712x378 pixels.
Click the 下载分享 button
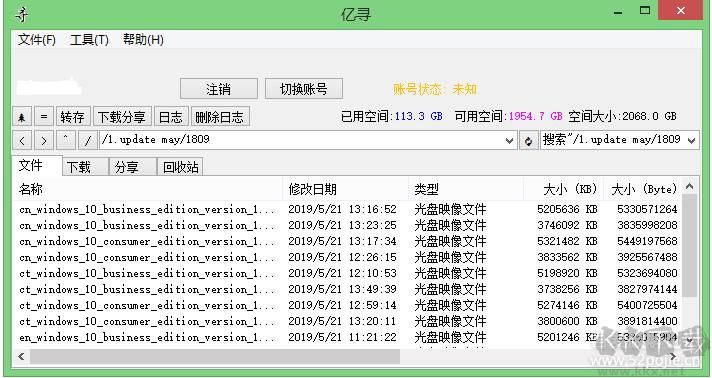click(x=122, y=117)
